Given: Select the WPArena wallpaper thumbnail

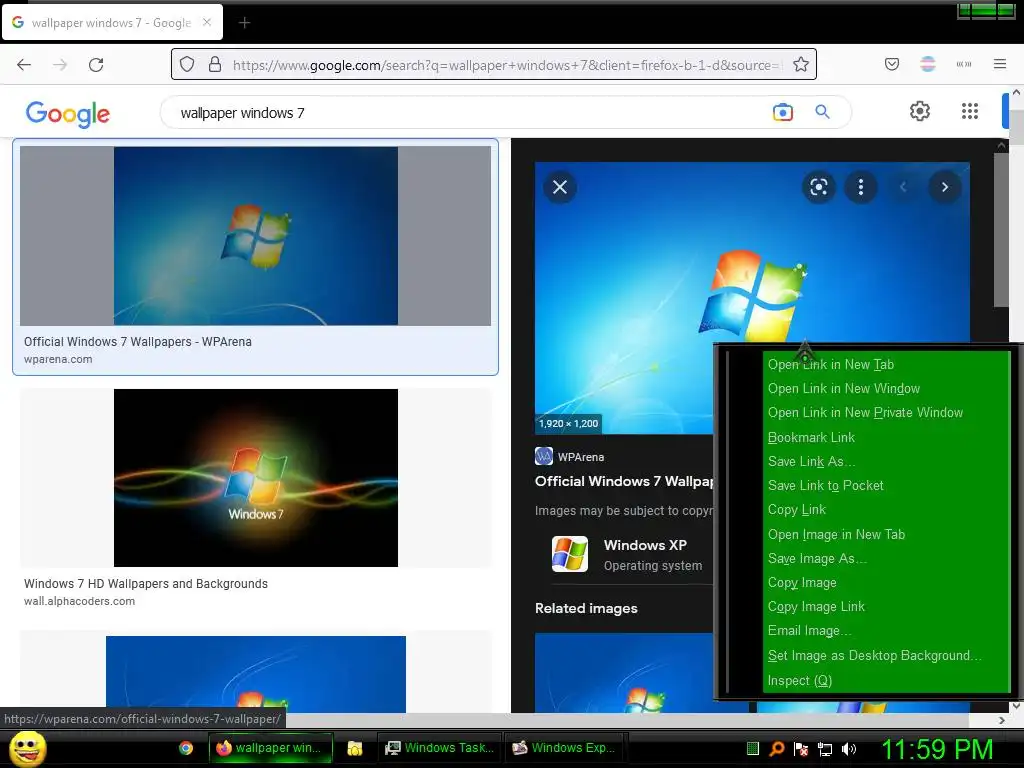Looking at the screenshot, I should click(255, 236).
